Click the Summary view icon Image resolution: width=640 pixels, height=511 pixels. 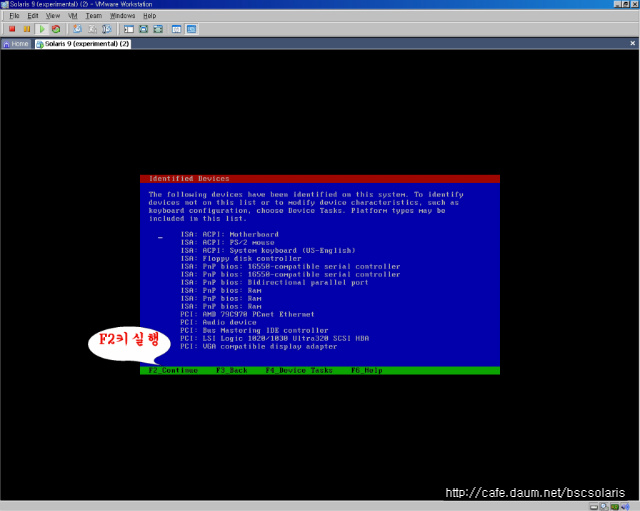pos(176,29)
